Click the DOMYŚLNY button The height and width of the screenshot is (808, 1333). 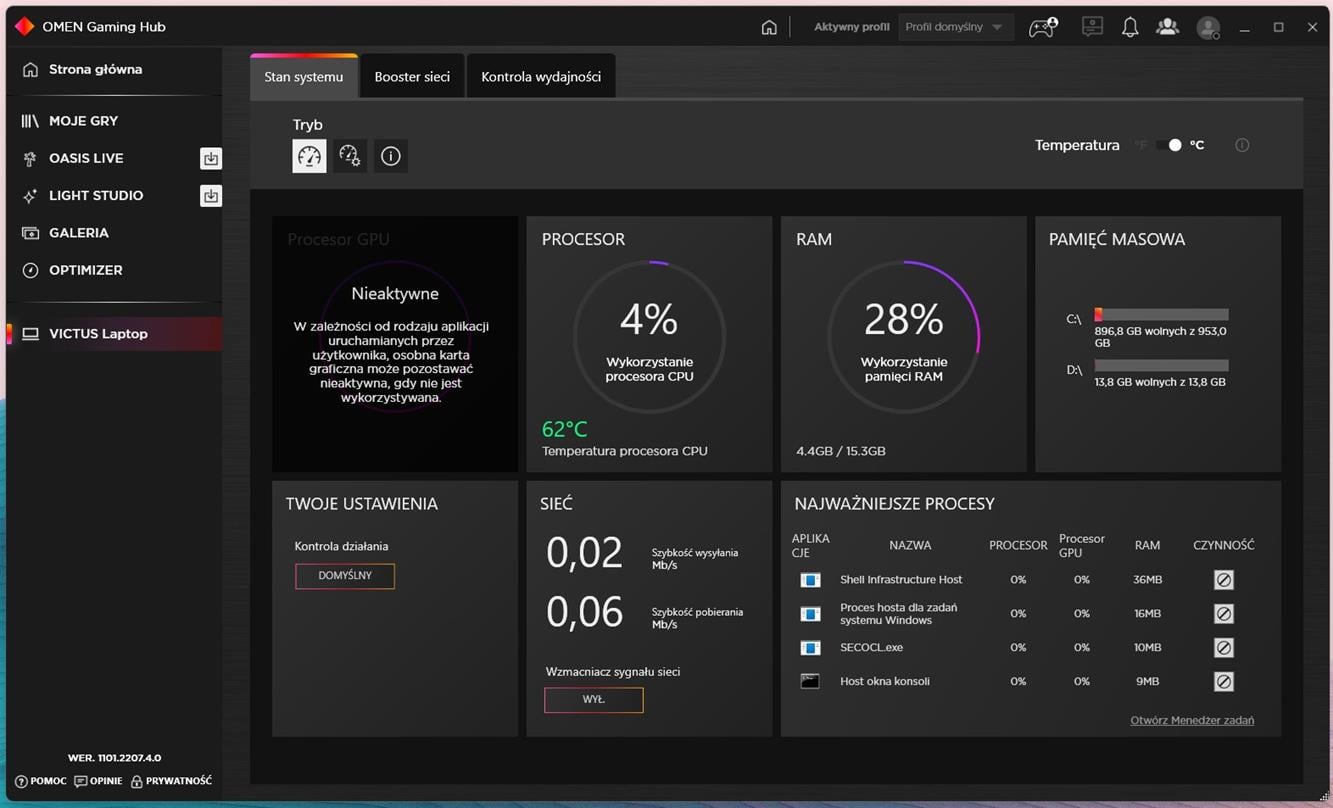click(345, 576)
